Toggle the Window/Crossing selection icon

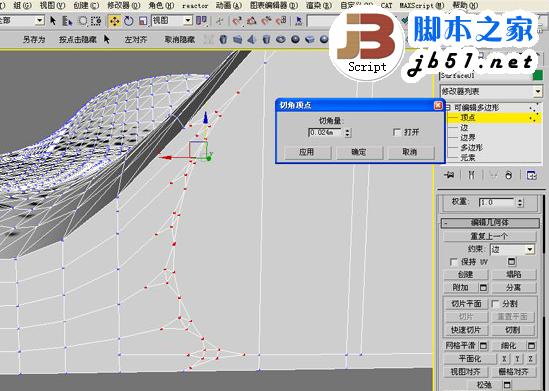coord(96,21)
